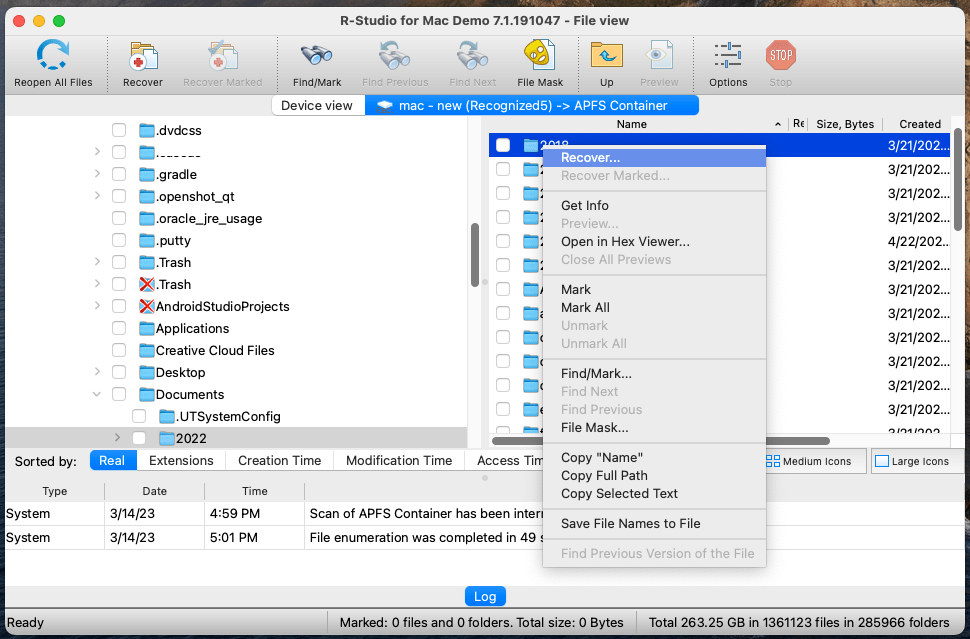Click the Recover toolbar icon

[143, 57]
